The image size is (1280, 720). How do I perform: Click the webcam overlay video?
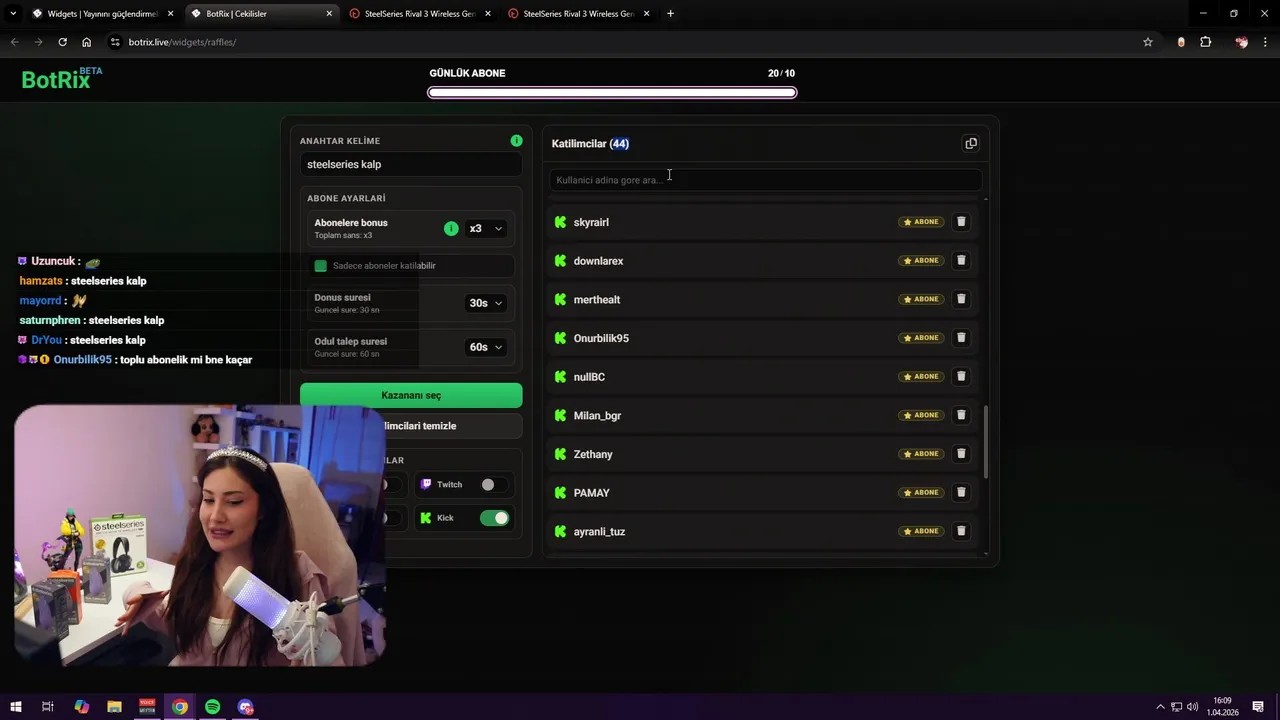click(200, 535)
